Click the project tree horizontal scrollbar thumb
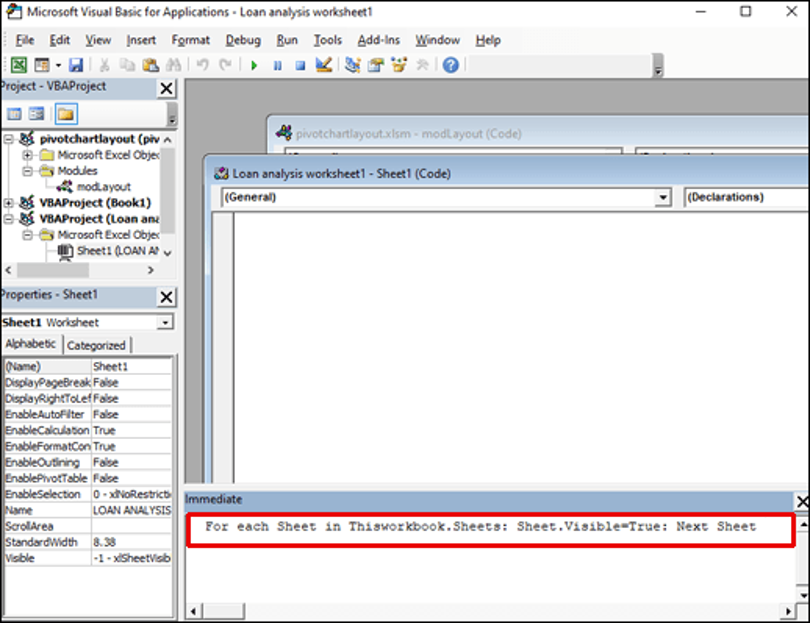 pos(53,270)
